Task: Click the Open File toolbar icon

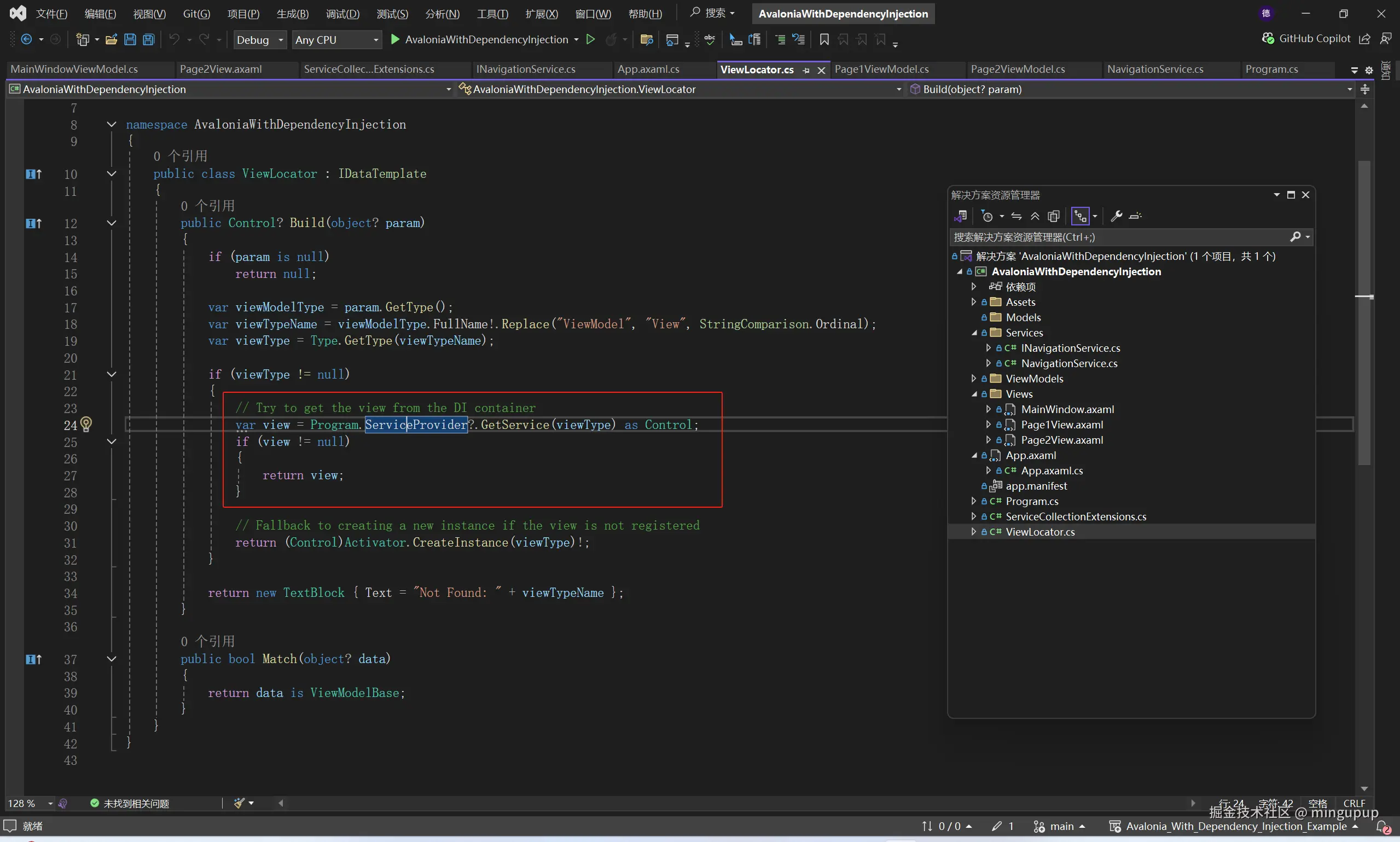Action: (x=111, y=40)
